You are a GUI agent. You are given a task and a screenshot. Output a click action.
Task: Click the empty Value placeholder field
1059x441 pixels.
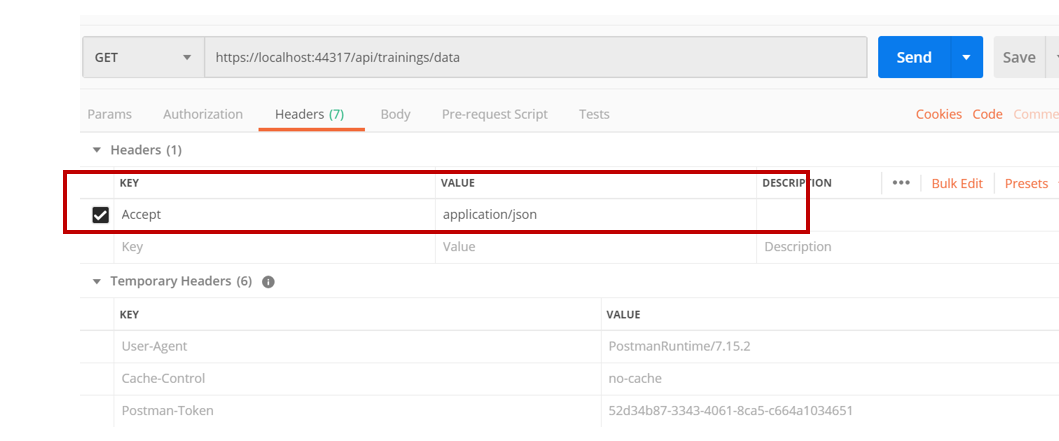[596, 247]
